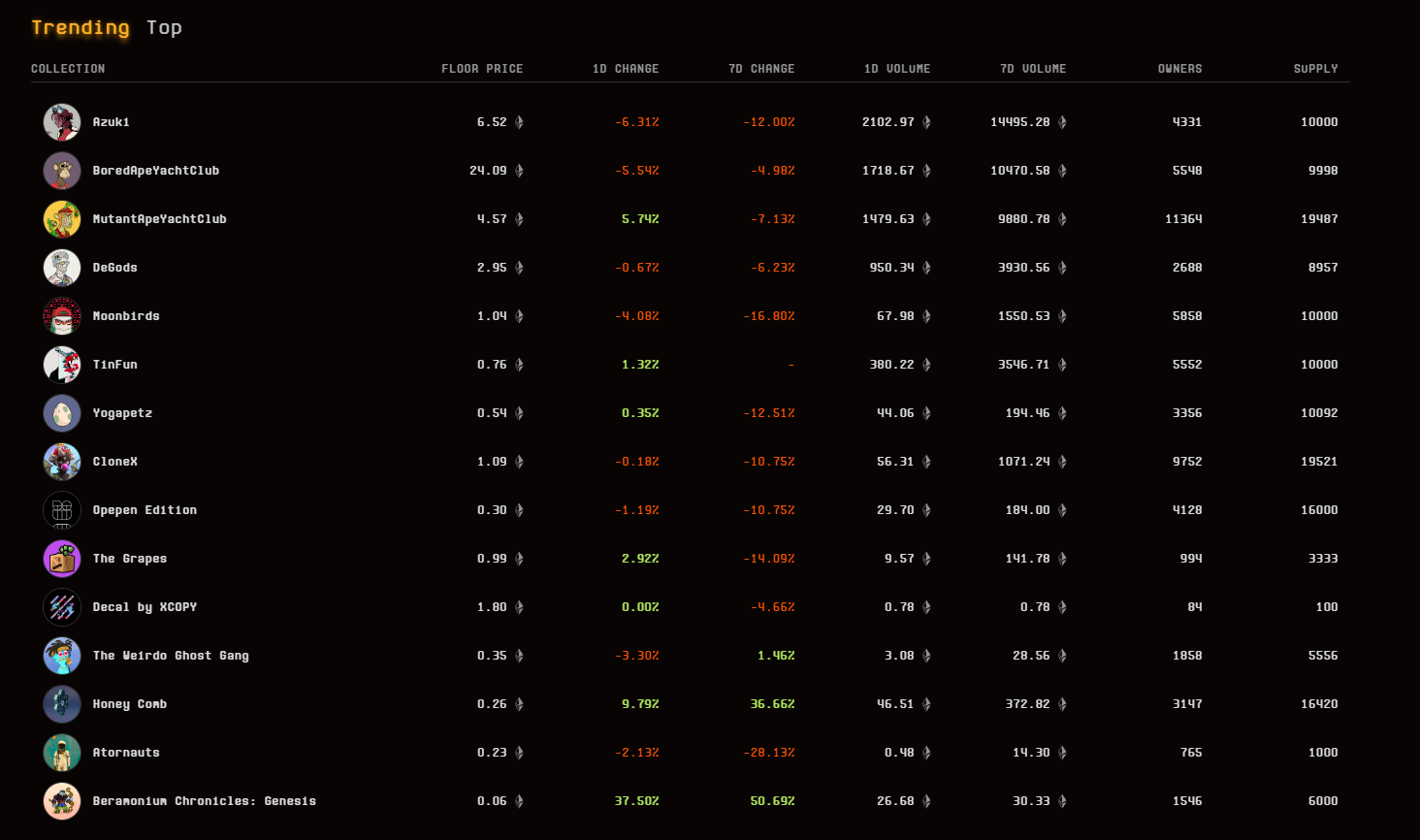This screenshot has width=1420, height=840.
Task: Open the BoredApeYachtClub avatar image
Action: [x=62, y=171]
